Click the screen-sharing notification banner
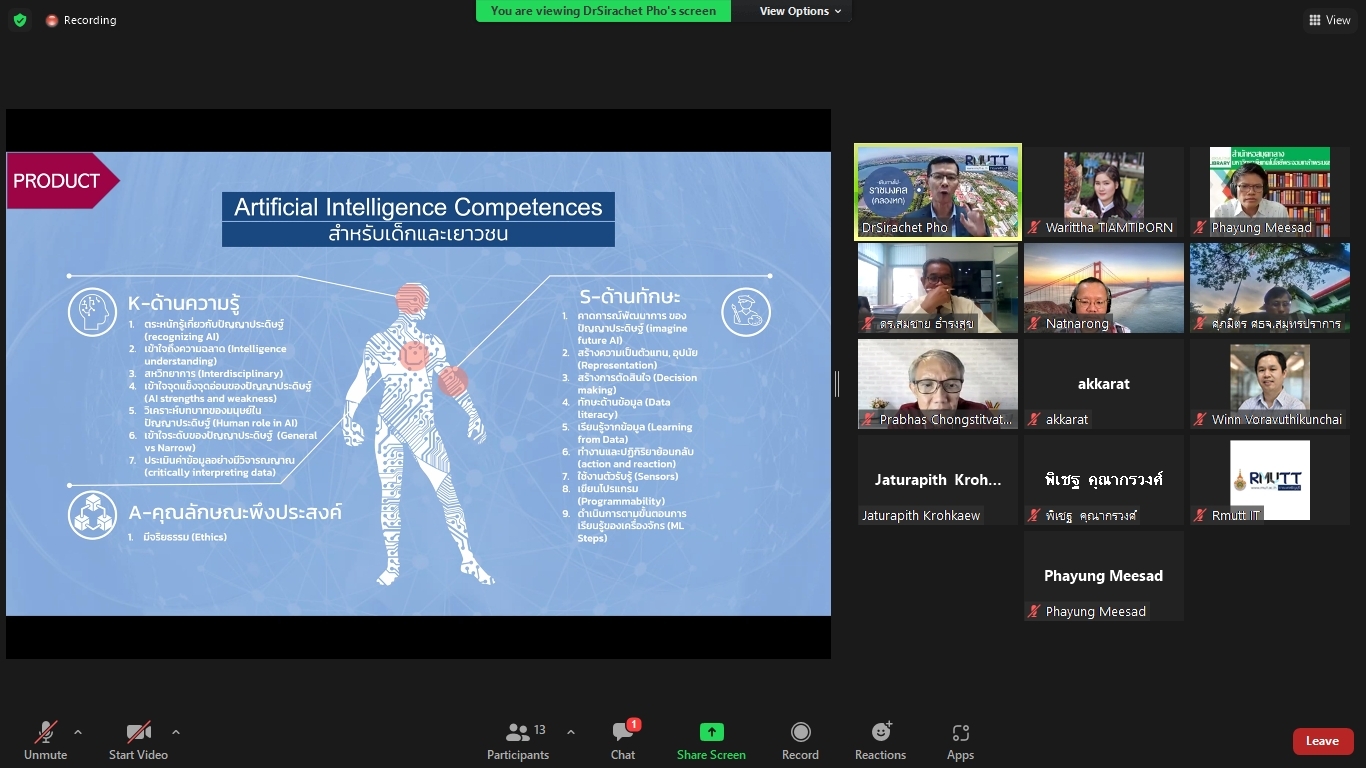This screenshot has height=768, width=1366. click(x=603, y=11)
